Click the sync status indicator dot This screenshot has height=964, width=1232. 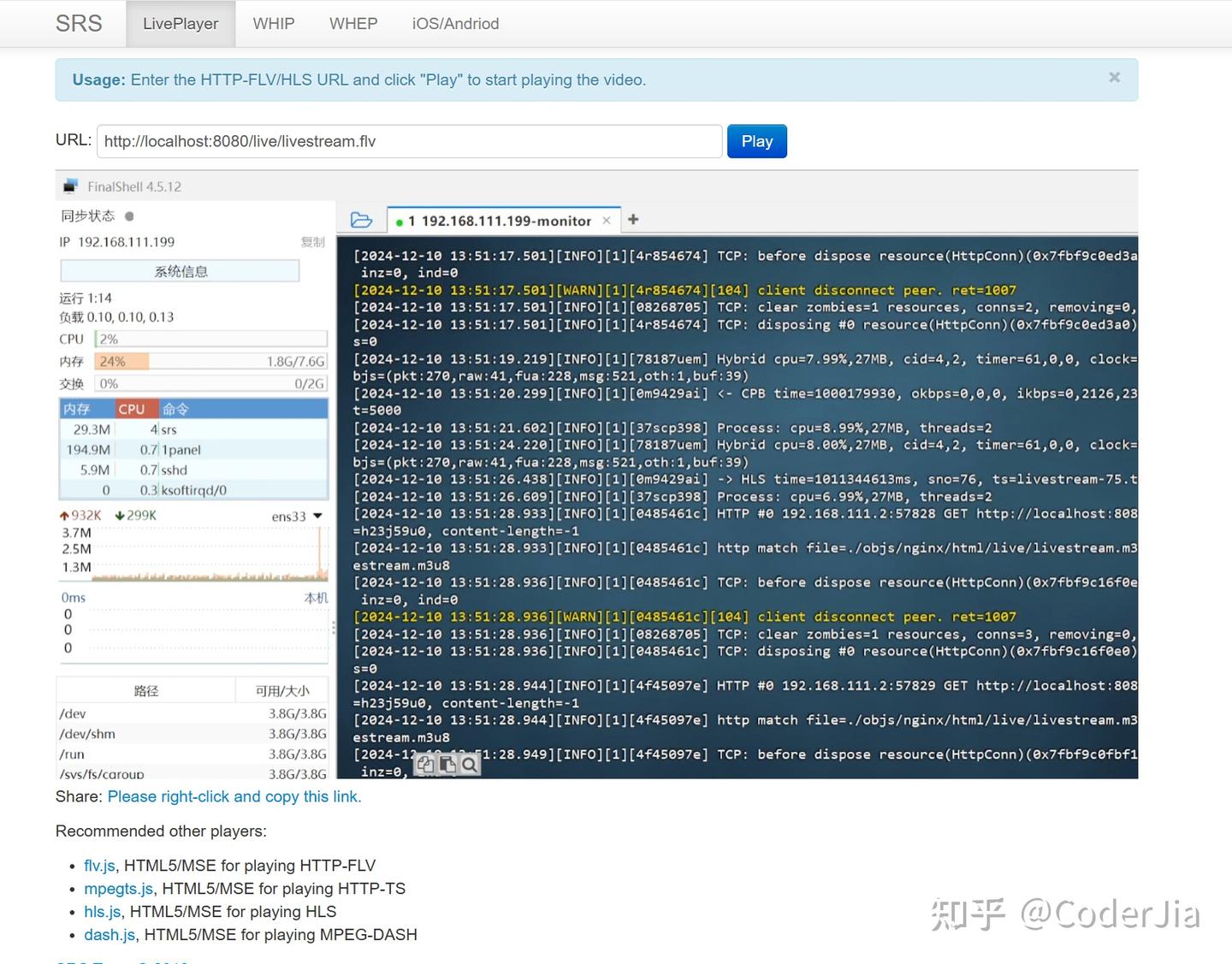(129, 216)
